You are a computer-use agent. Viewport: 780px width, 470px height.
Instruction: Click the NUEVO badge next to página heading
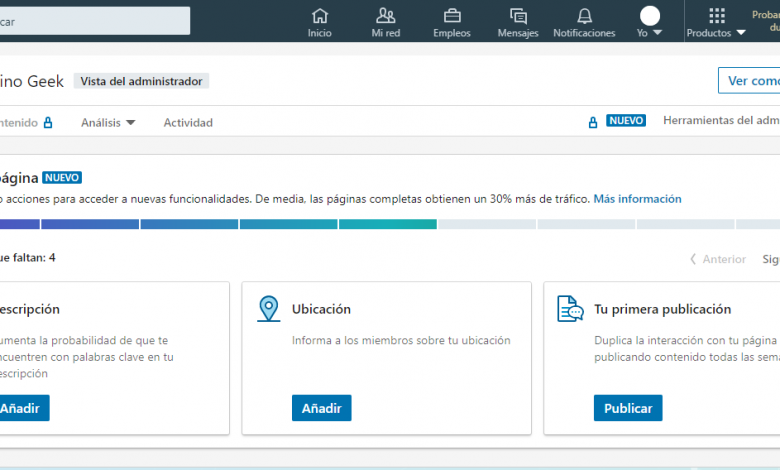click(x=62, y=178)
